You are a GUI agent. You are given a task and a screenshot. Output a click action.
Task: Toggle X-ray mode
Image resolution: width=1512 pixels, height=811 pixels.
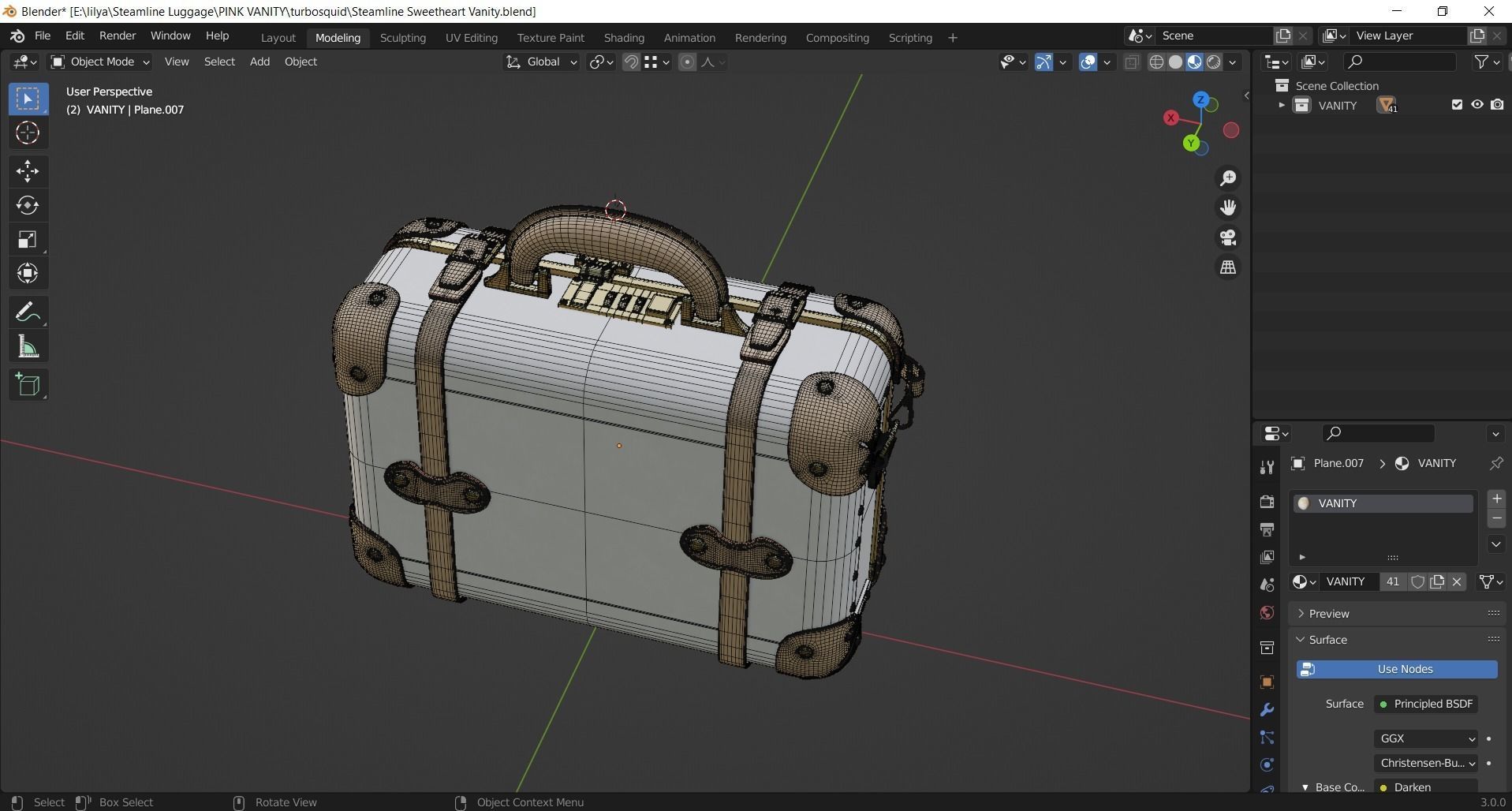pyautogui.click(x=1131, y=62)
